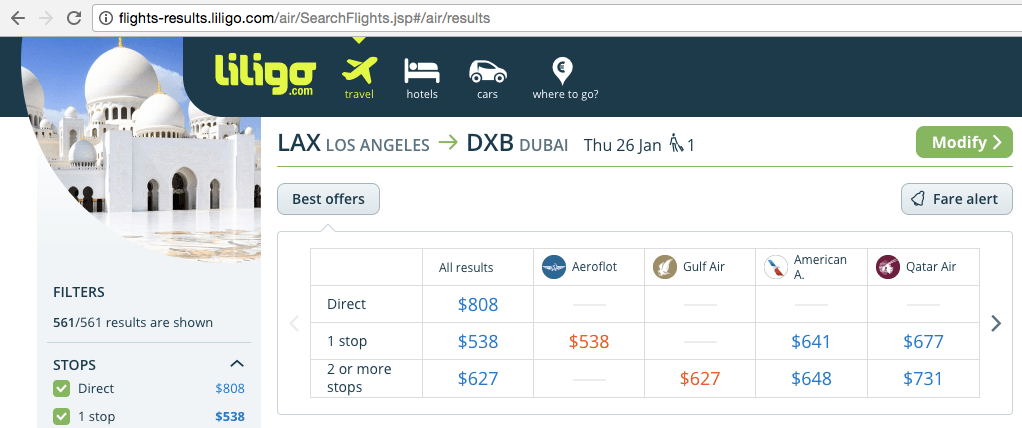Screen dimensions: 1022x428
Task: Select the Best offers tab
Action: pyautogui.click(x=328, y=199)
